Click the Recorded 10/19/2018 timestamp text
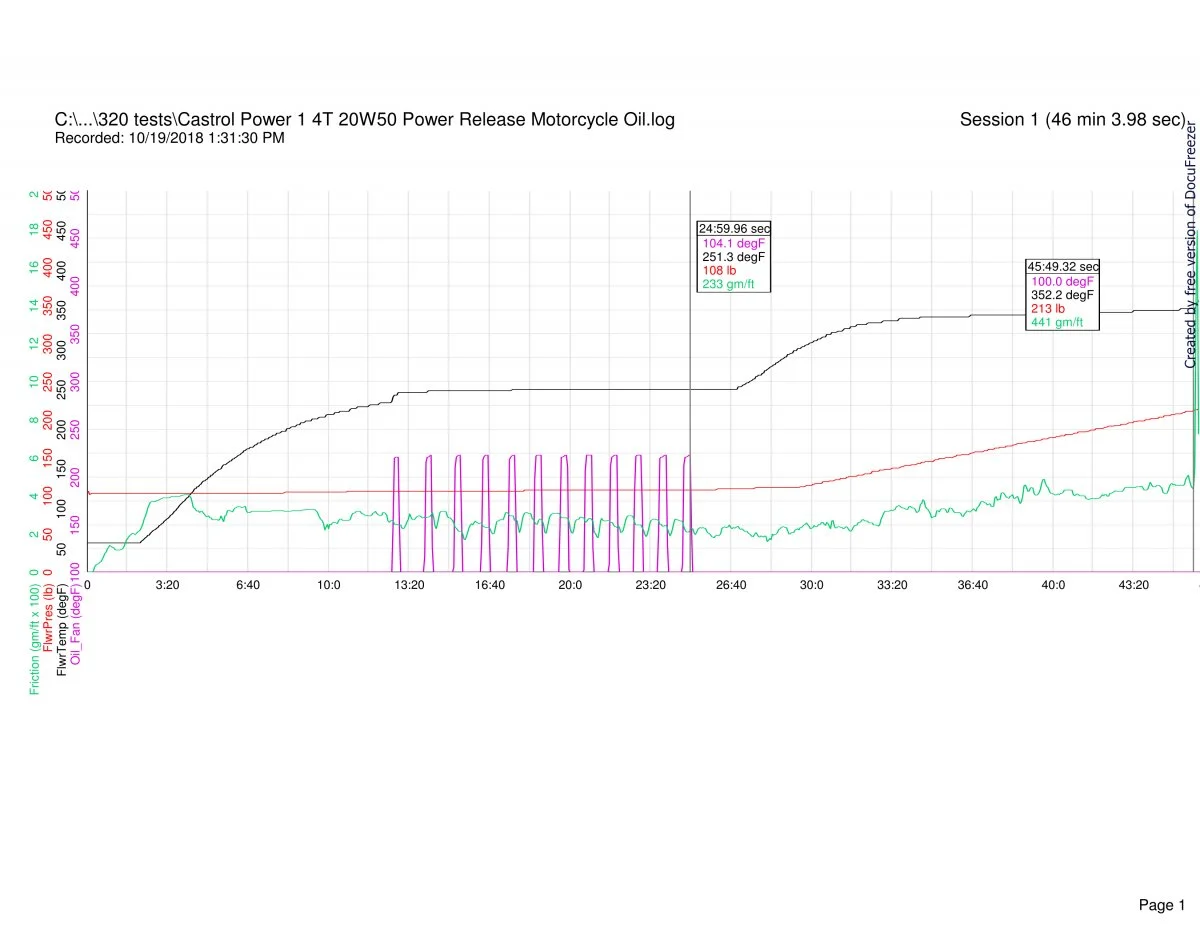This screenshot has width=1200, height=927. pyautogui.click(x=169, y=138)
